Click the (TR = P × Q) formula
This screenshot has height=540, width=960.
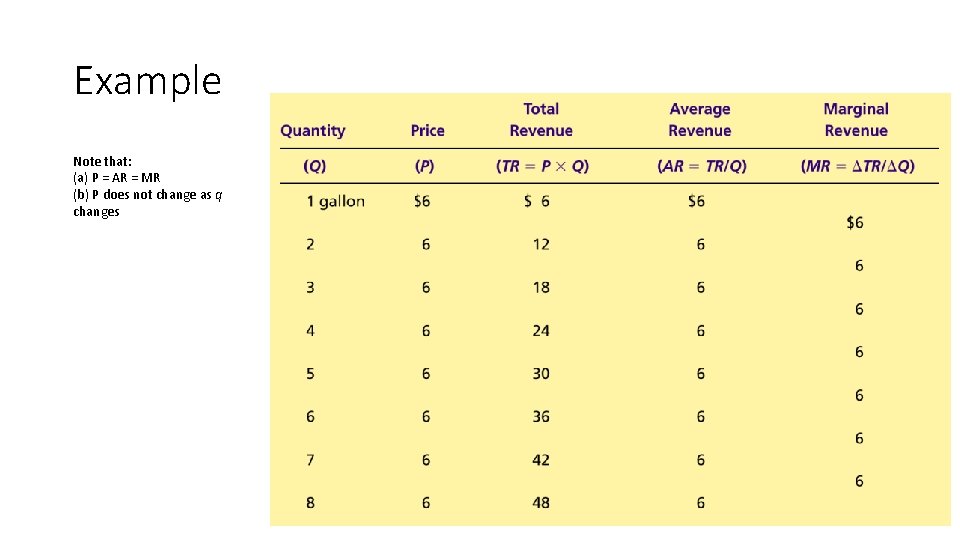coord(542,166)
